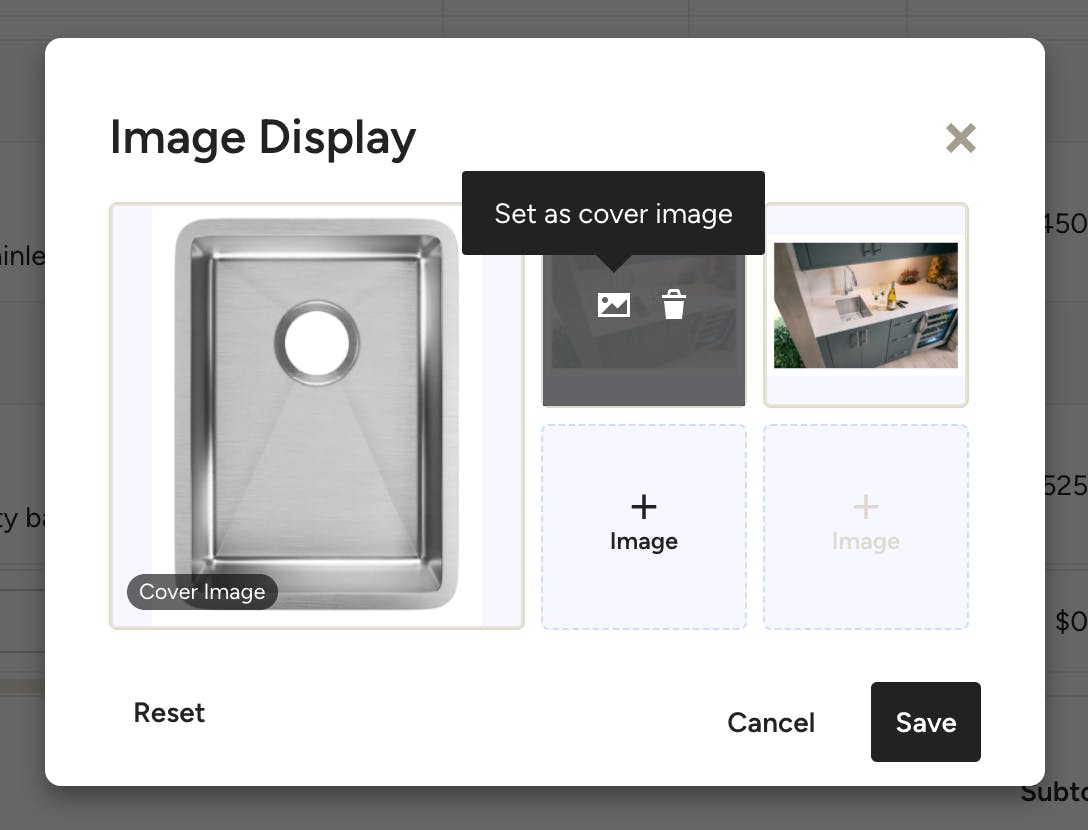Delete the hovered image with trash icon
The height and width of the screenshot is (830, 1088).
674,305
